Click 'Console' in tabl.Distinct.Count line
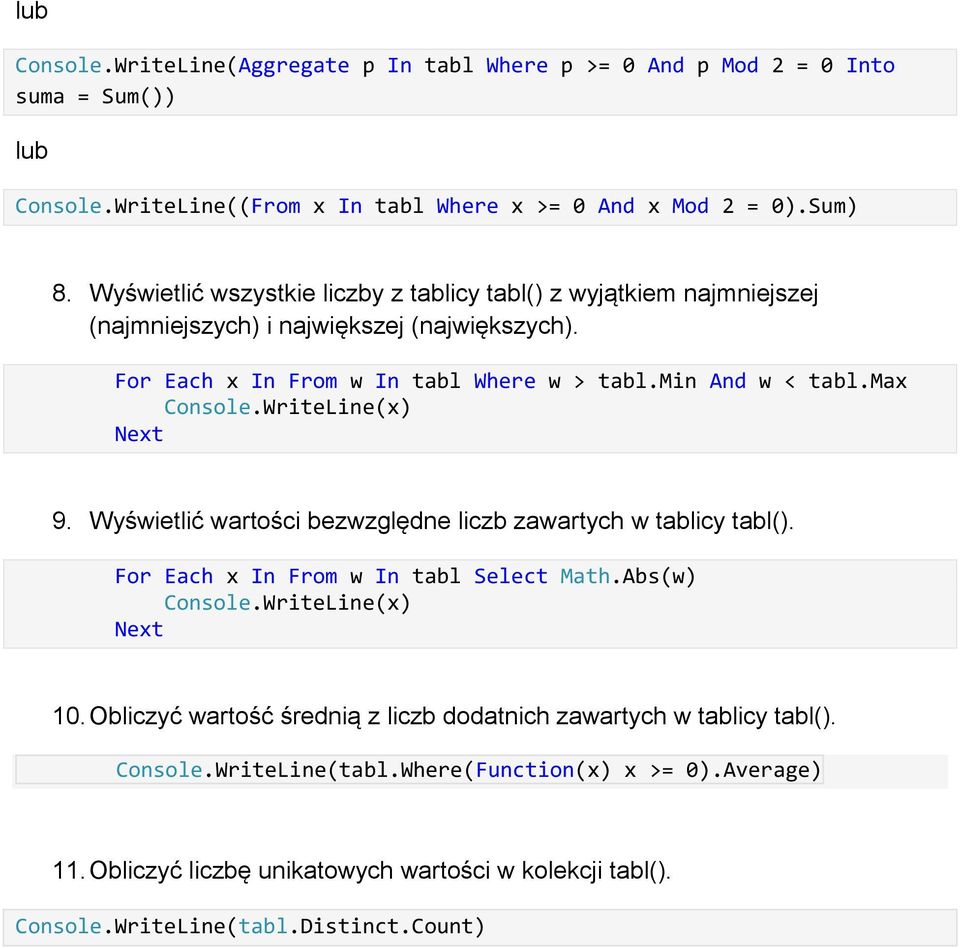Screen dimensions: 960x948 tap(58, 926)
